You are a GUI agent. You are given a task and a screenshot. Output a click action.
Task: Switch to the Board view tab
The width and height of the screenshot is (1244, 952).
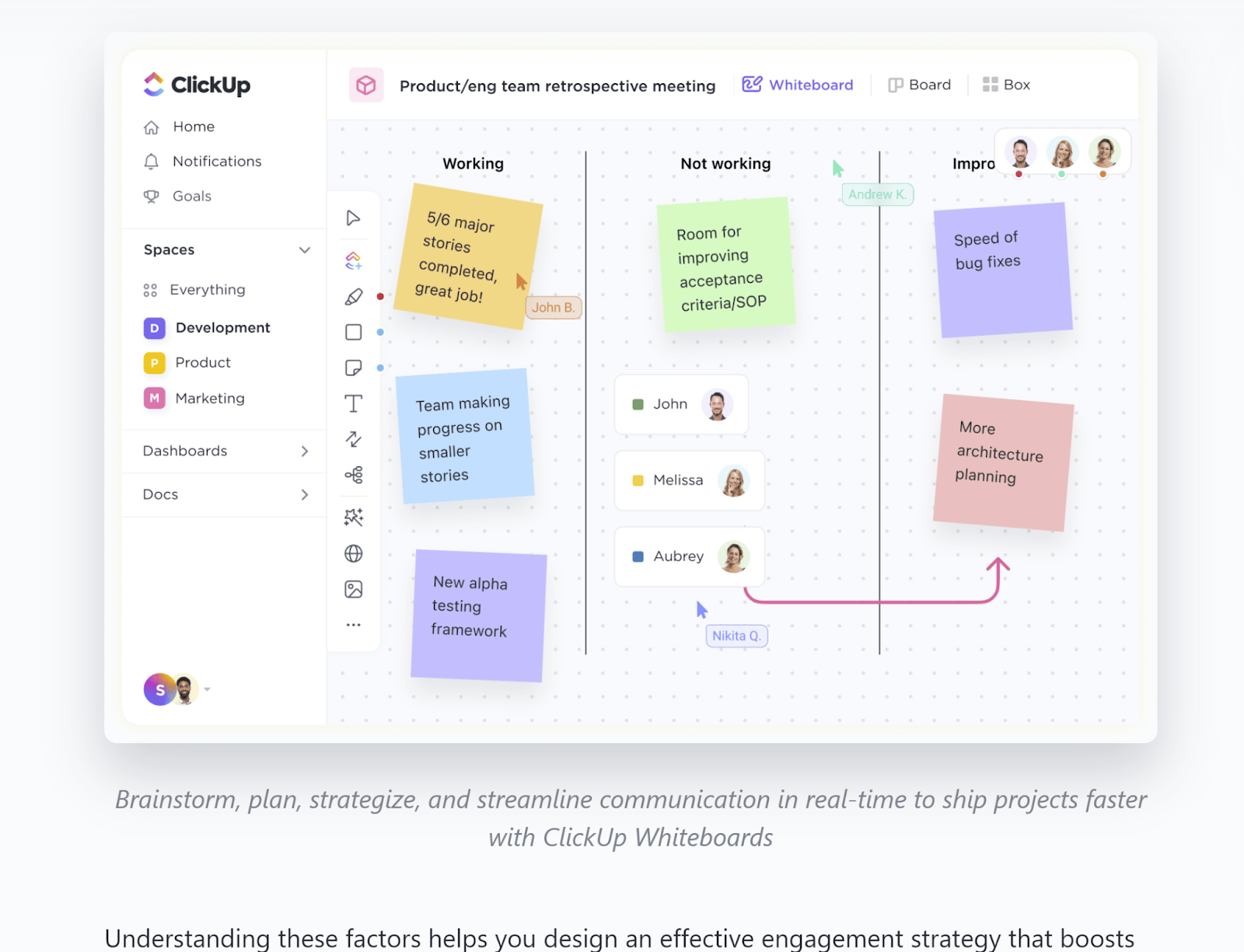920,85
